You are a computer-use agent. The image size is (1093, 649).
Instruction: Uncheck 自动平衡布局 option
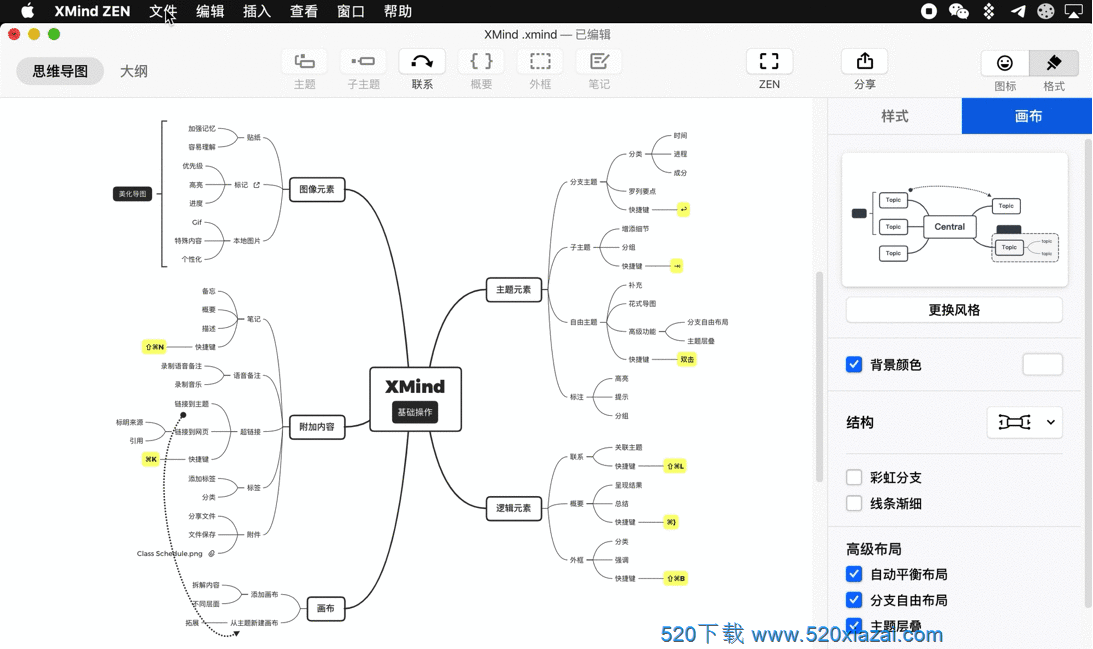coord(854,574)
